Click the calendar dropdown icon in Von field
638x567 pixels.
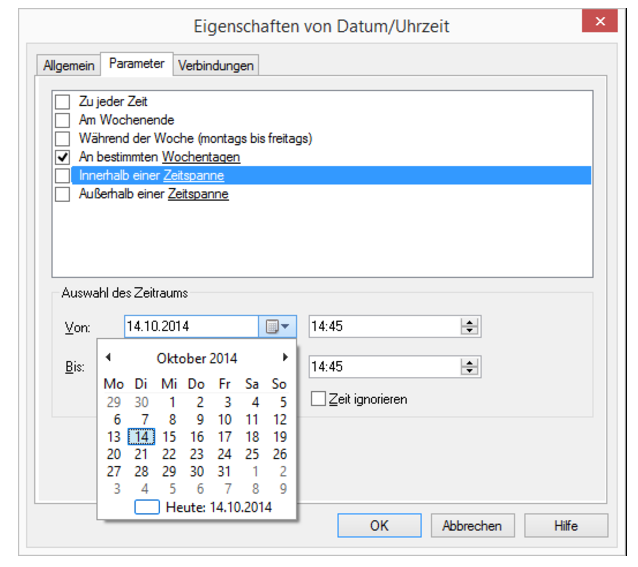[x=278, y=326]
